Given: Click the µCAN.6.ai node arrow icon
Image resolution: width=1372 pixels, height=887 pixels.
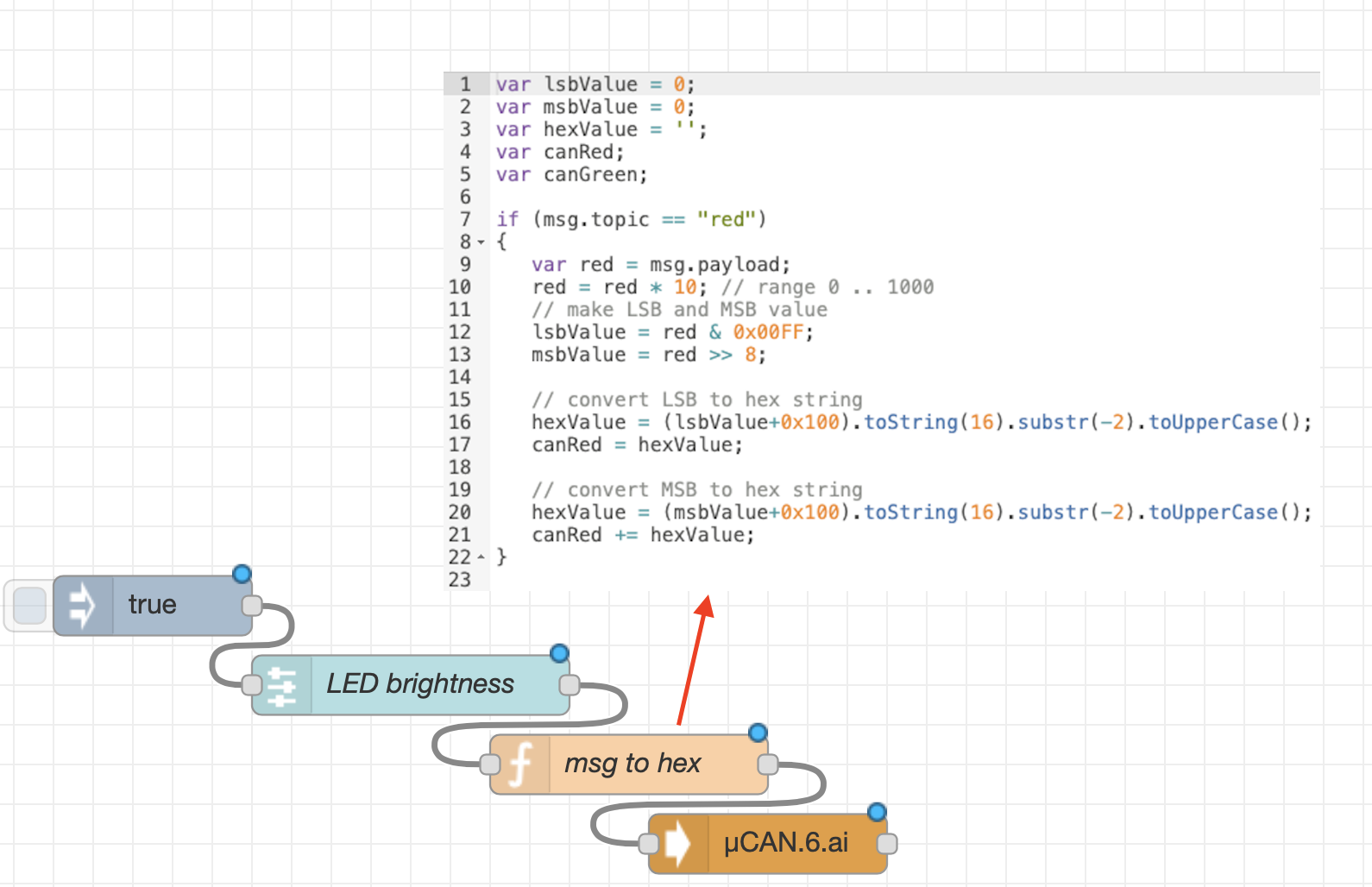Looking at the screenshot, I should 678,844.
